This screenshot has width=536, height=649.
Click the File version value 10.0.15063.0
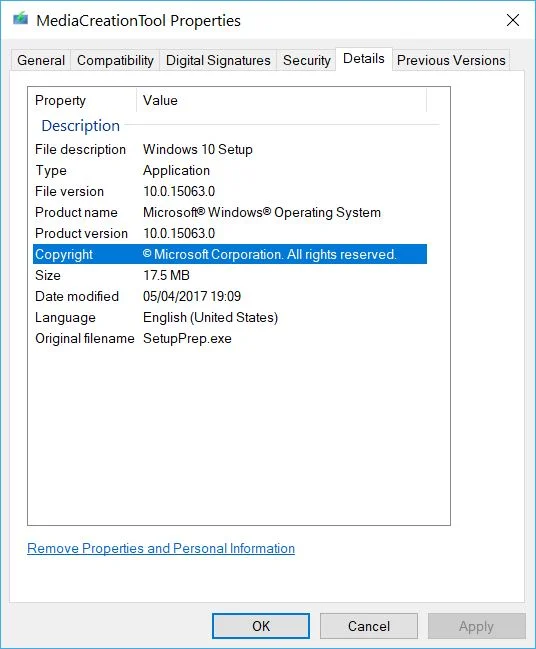click(179, 191)
